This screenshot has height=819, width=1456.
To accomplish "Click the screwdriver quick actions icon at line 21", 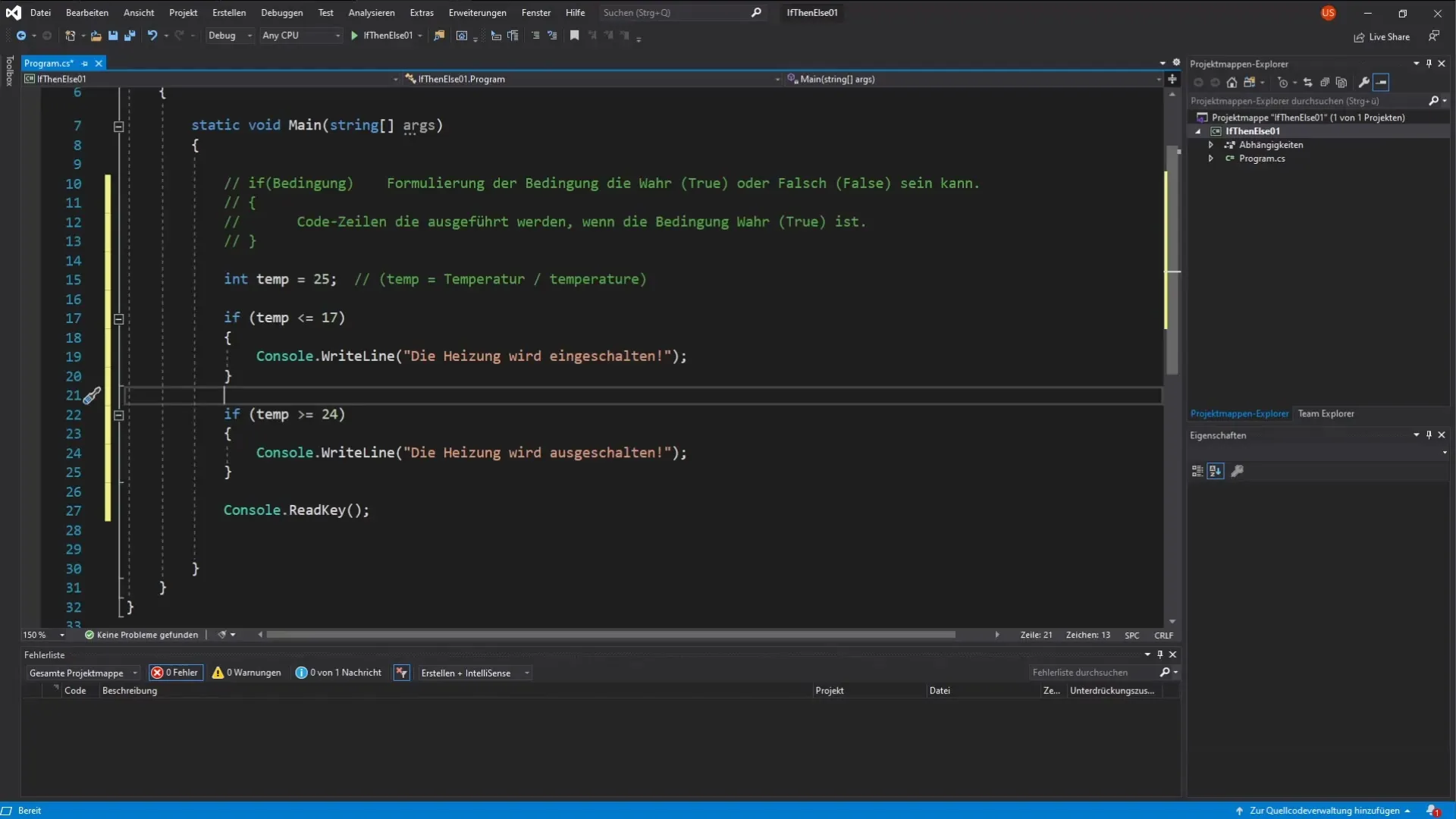I will [x=92, y=396].
